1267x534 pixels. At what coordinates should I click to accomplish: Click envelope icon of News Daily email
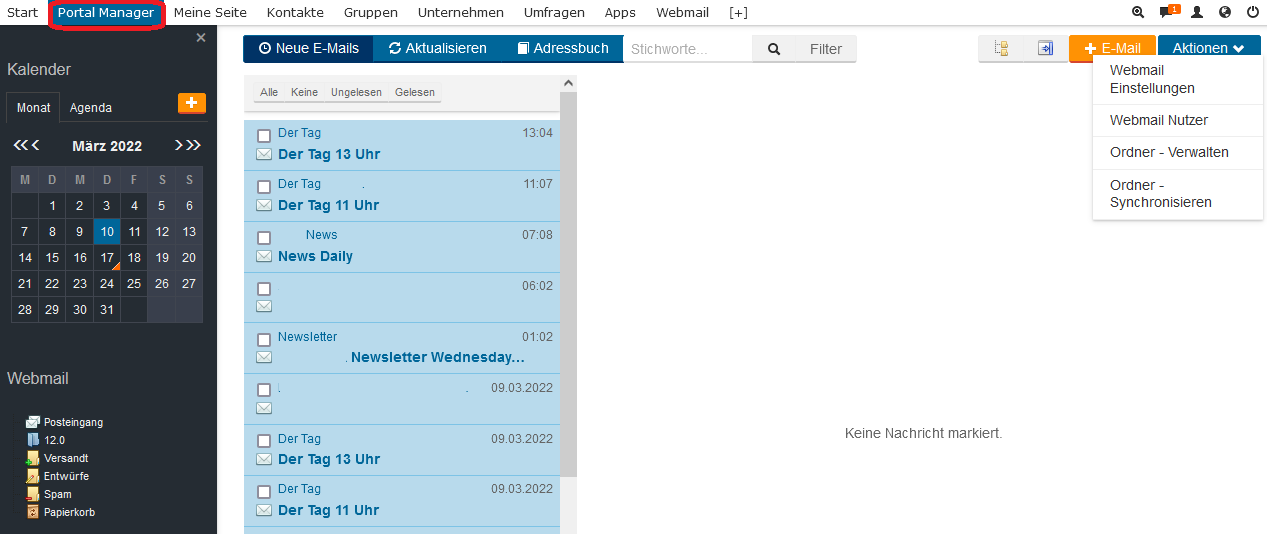[264, 256]
